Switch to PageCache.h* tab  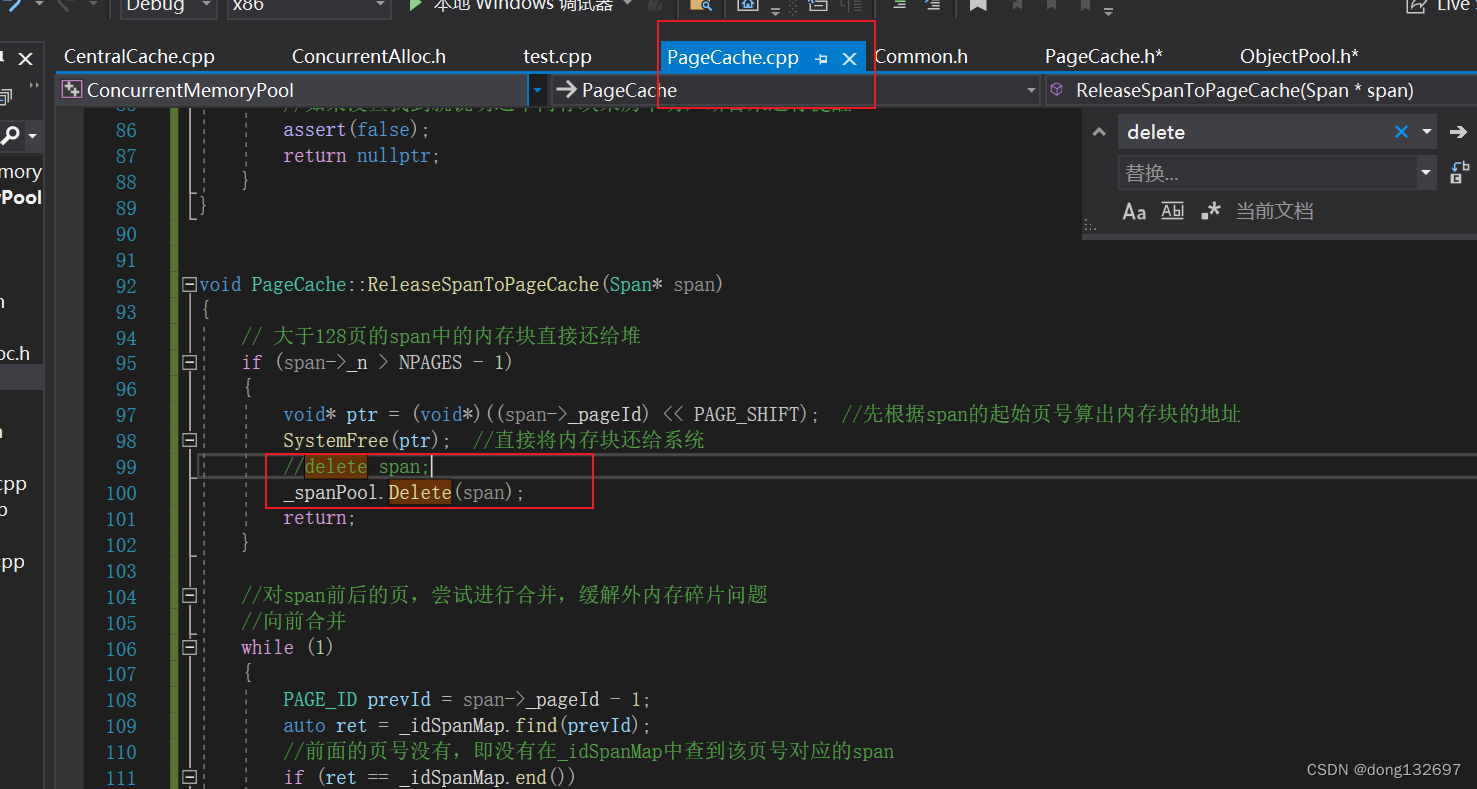pos(1103,57)
